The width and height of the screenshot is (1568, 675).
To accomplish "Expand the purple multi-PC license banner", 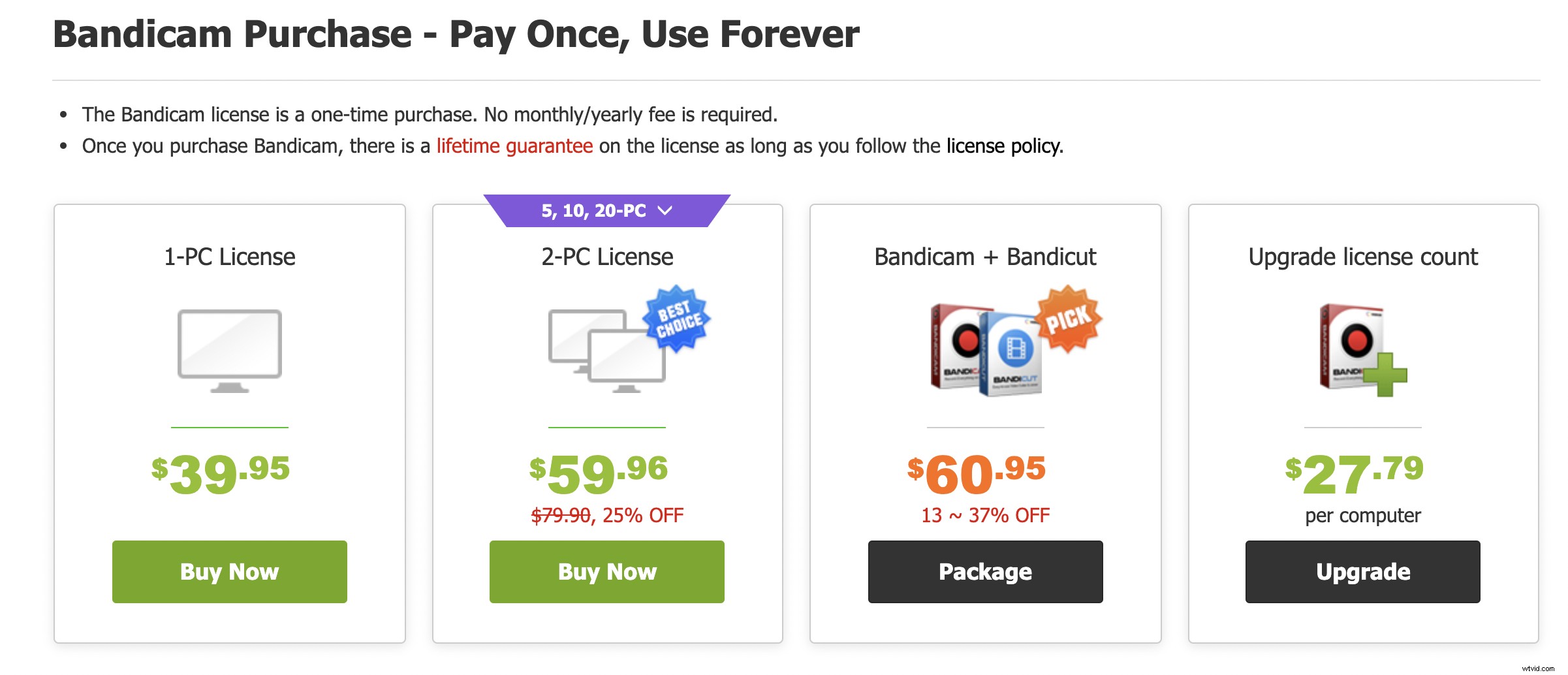I will pos(607,210).
